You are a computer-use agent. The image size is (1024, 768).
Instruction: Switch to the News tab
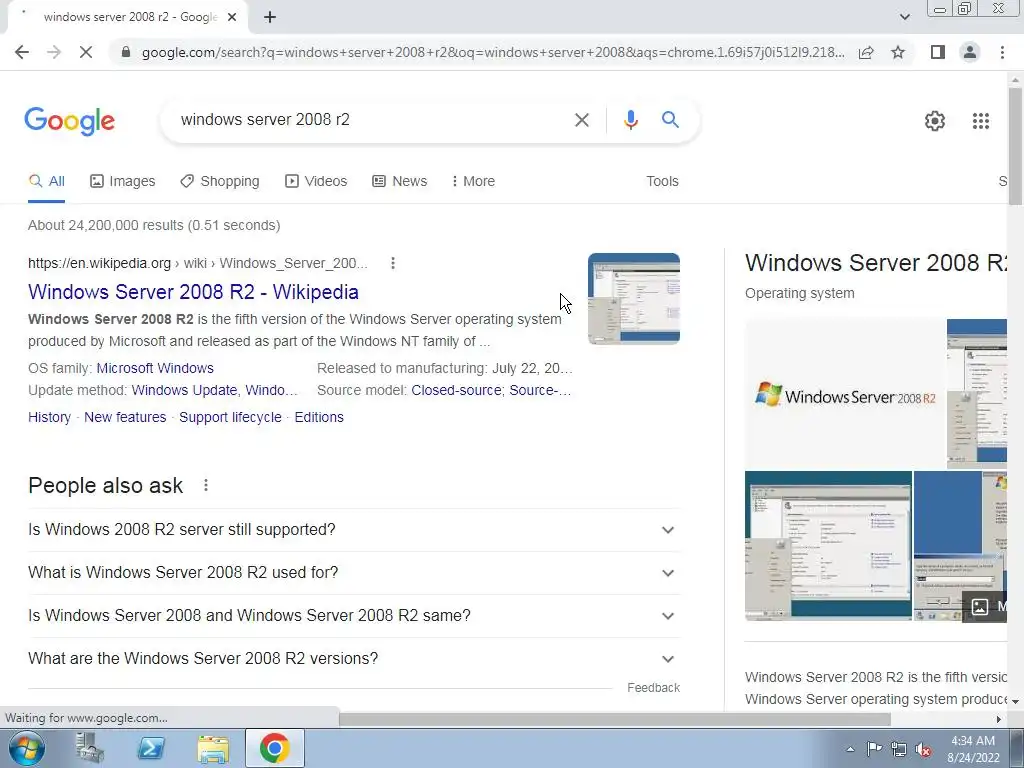tap(400, 182)
